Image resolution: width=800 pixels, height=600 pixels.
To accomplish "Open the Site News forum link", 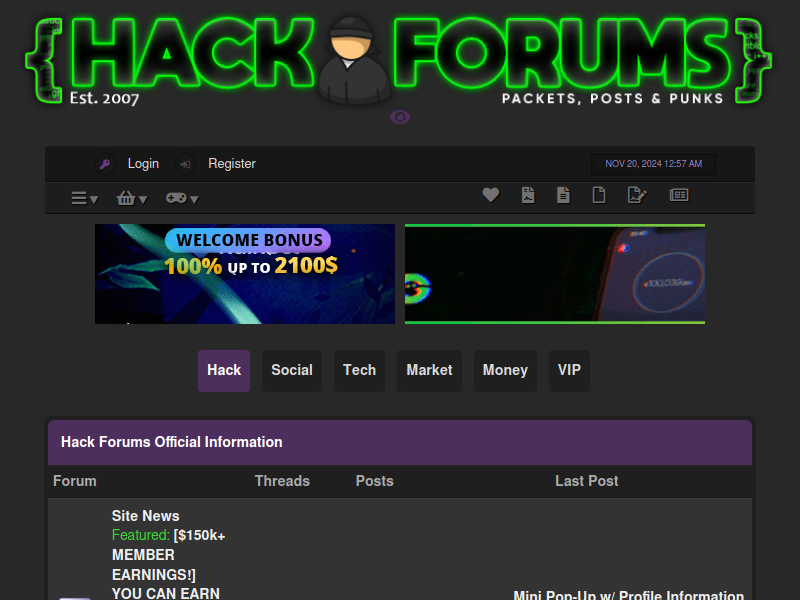I will tap(145, 516).
